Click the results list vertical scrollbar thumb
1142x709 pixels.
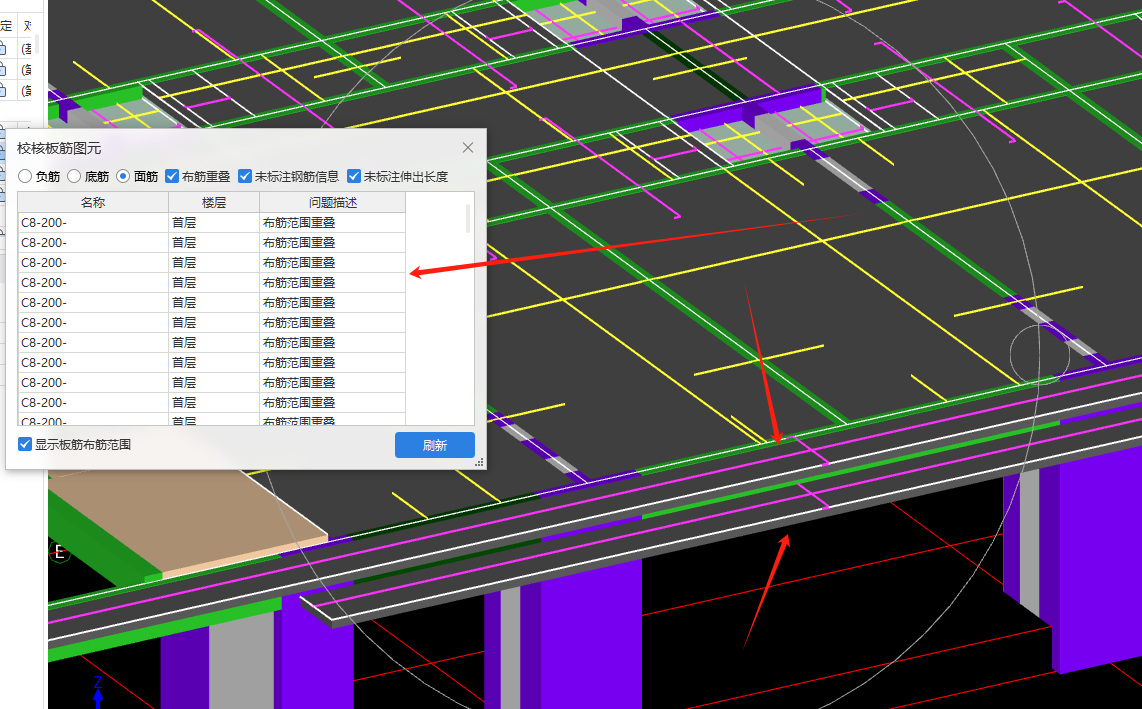click(468, 219)
